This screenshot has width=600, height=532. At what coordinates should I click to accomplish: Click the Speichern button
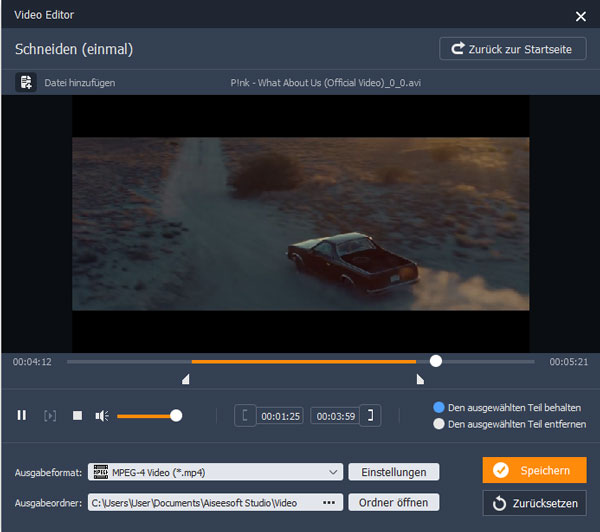(535, 470)
